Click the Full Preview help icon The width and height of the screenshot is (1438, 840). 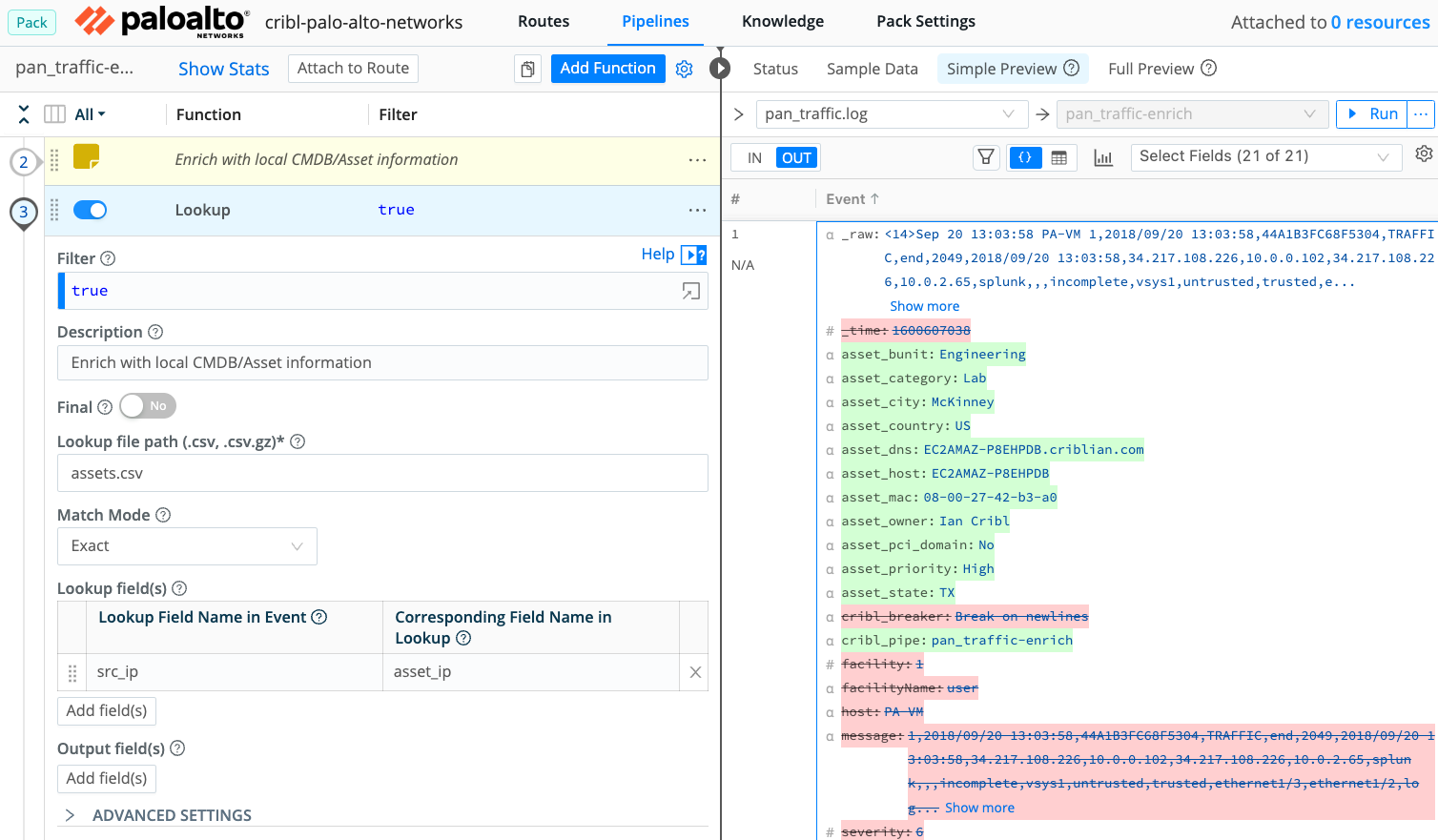[x=1208, y=68]
